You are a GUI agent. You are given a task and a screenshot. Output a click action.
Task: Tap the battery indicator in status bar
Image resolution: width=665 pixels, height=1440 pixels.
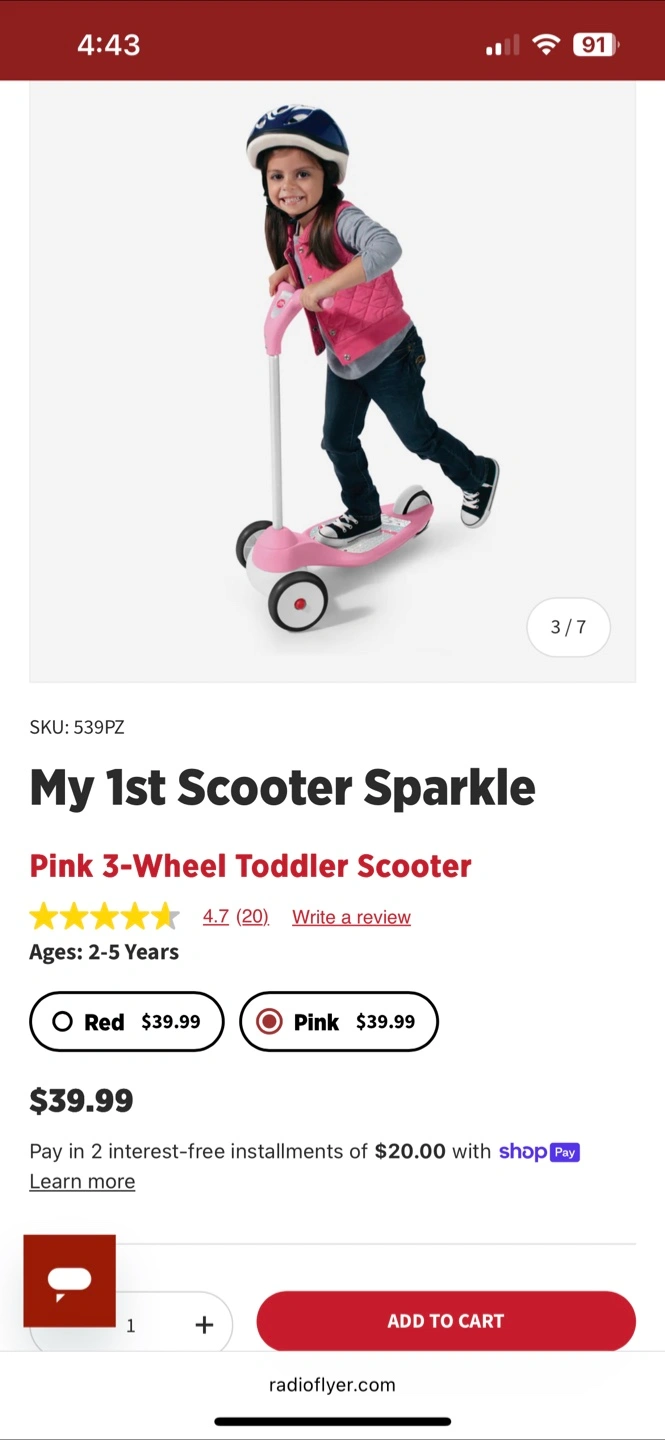pyautogui.click(x=595, y=45)
